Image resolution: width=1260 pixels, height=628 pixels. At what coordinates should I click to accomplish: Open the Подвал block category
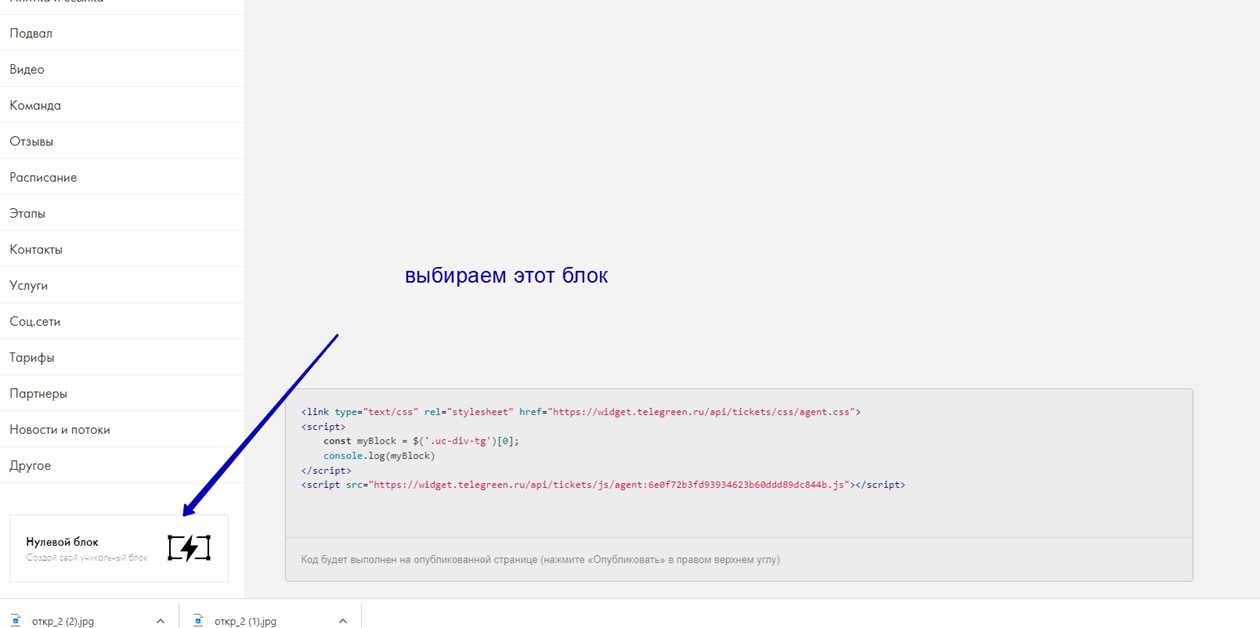(31, 33)
